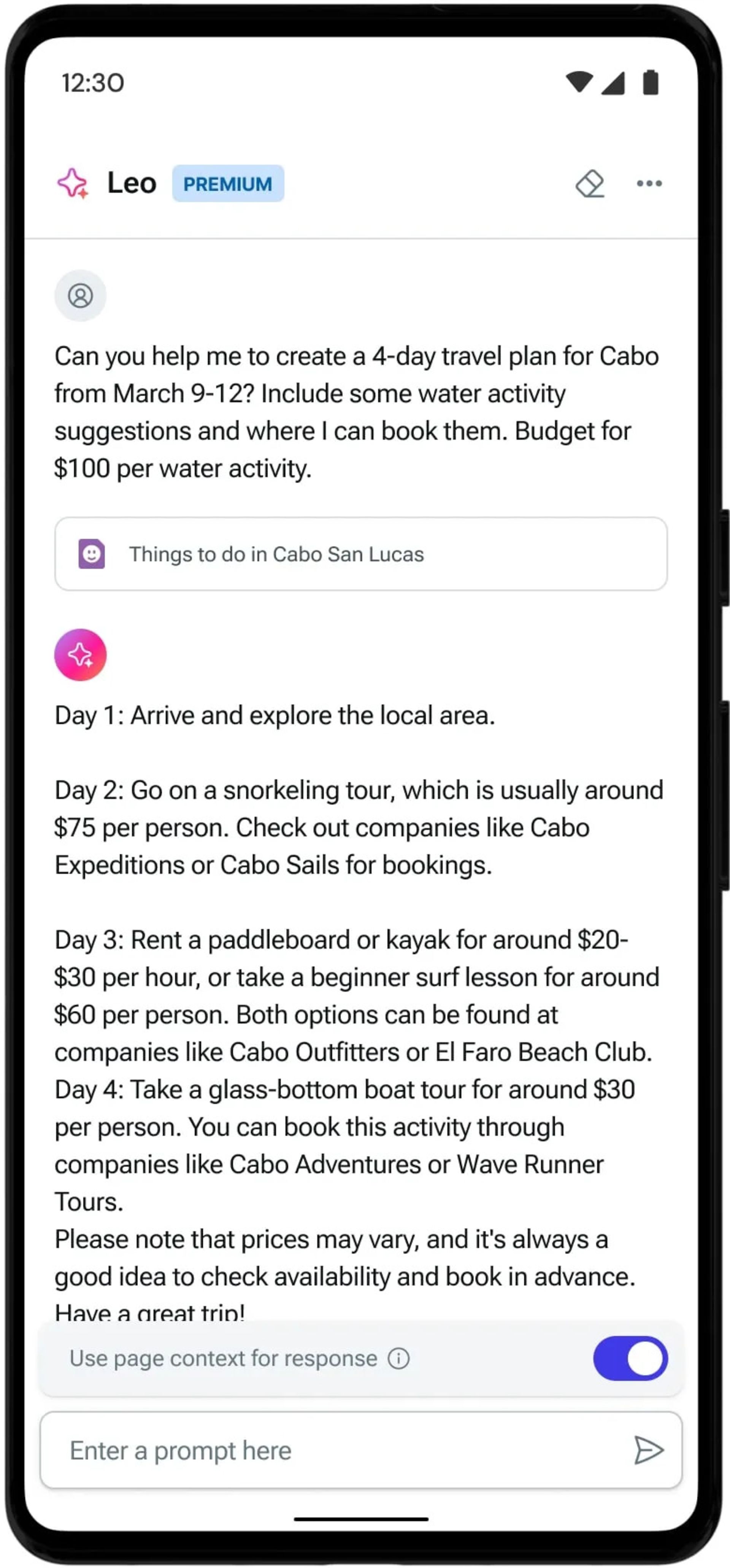The height and width of the screenshot is (1568, 730).
Task: Click the Brave search icon in suggestion
Action: (x=90, y=553)
